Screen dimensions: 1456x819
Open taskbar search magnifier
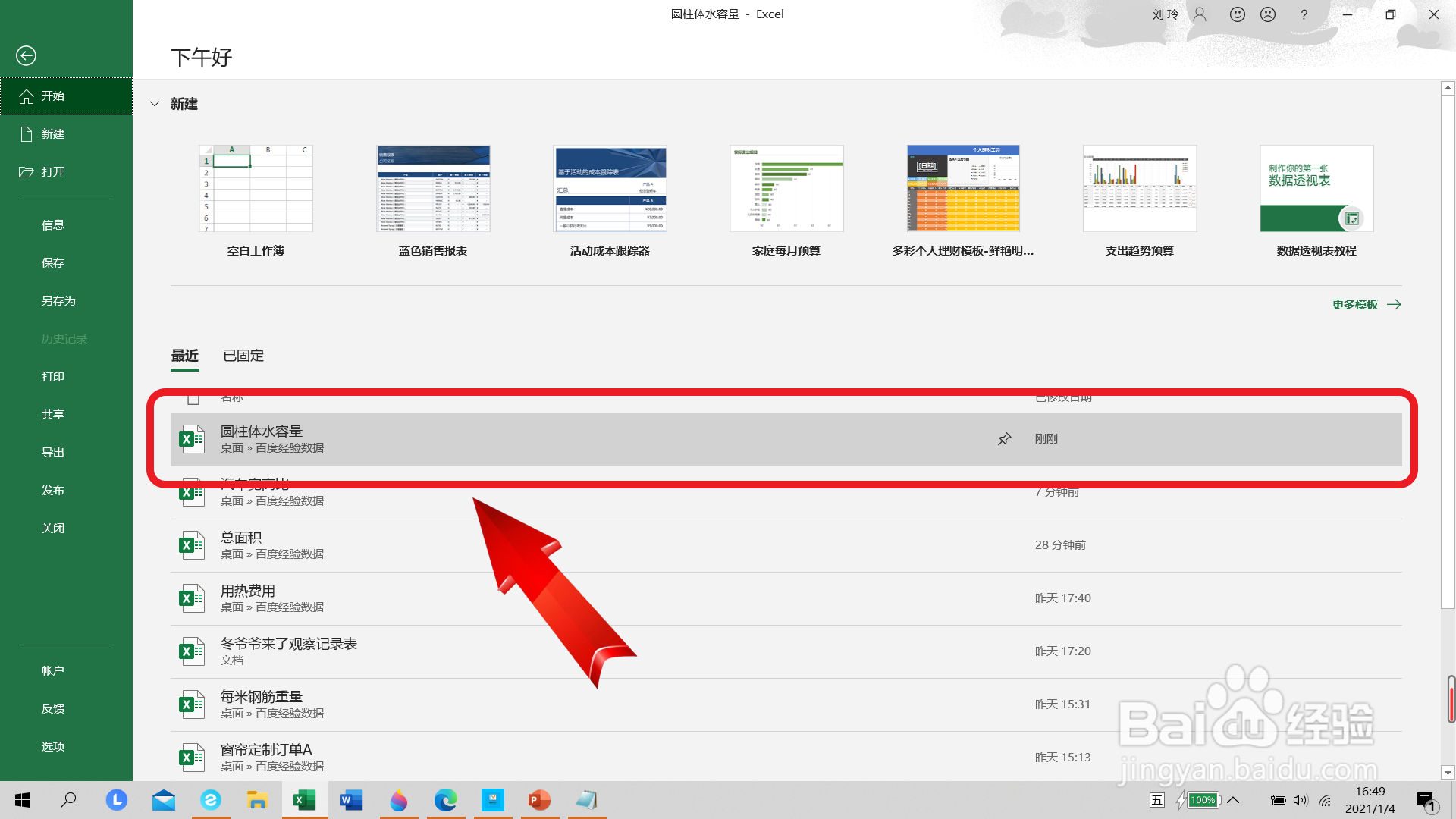pyautogui.click(x=68, y=800)
